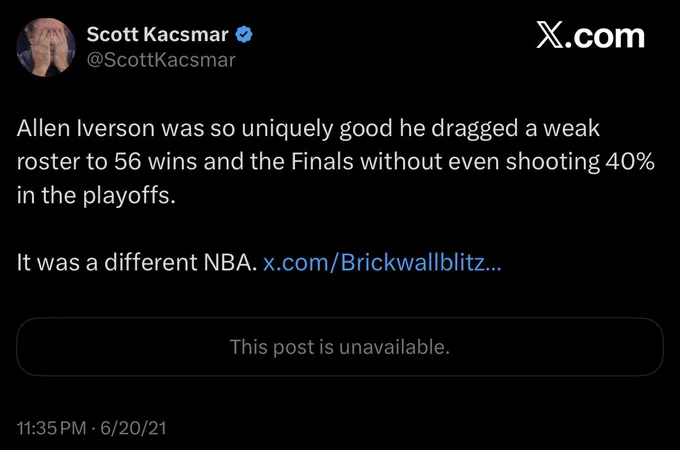Click the word 'Finals' in the tweet
Viewport: 680px width, 450px height.
pyautogui.click(x=323, y=162)
